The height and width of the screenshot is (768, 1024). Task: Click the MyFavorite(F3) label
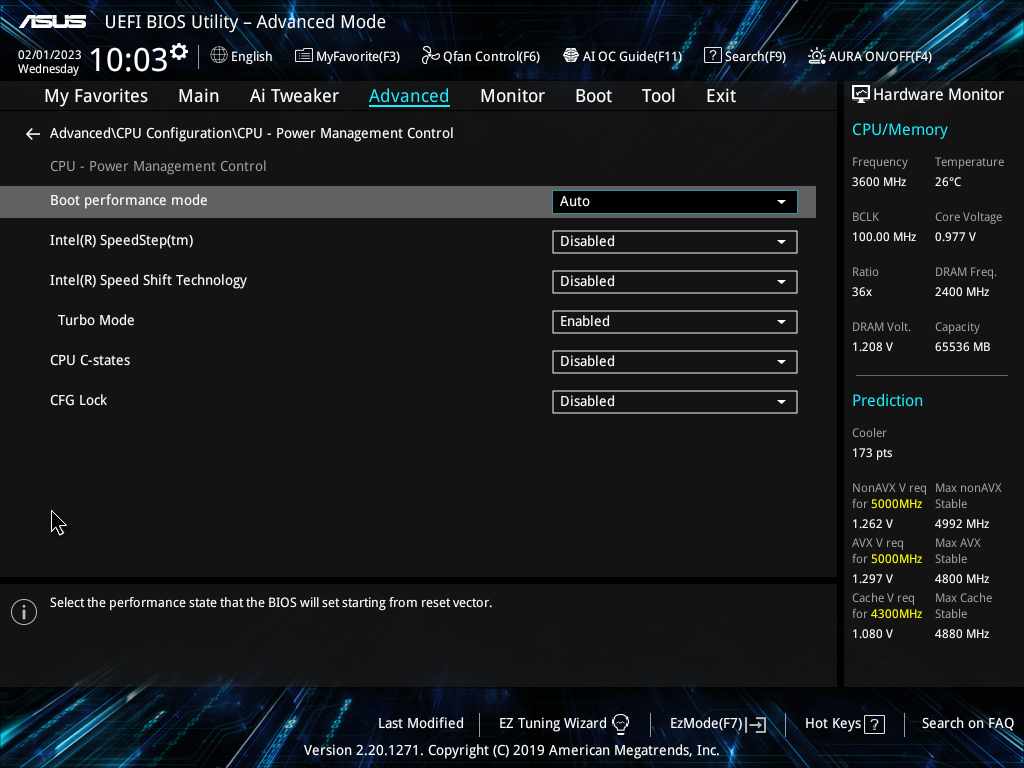[358, 57]
